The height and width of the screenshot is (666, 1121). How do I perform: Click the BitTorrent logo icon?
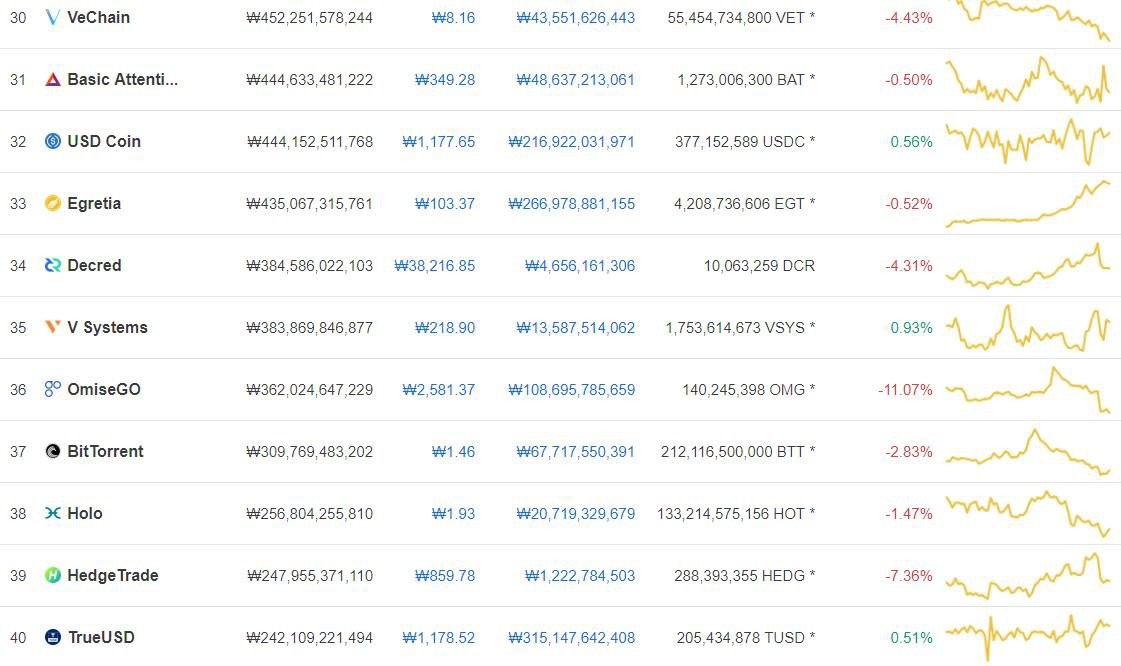pyautogui.click(x=52, y=452)
